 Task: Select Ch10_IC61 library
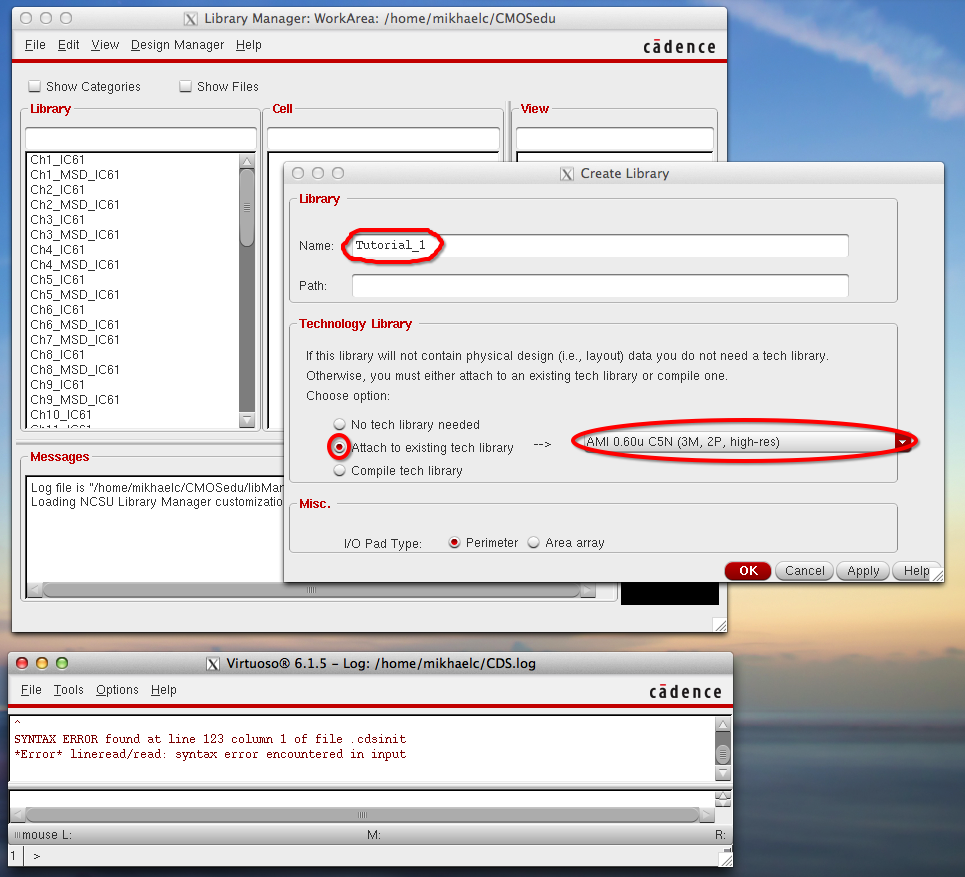61,414
